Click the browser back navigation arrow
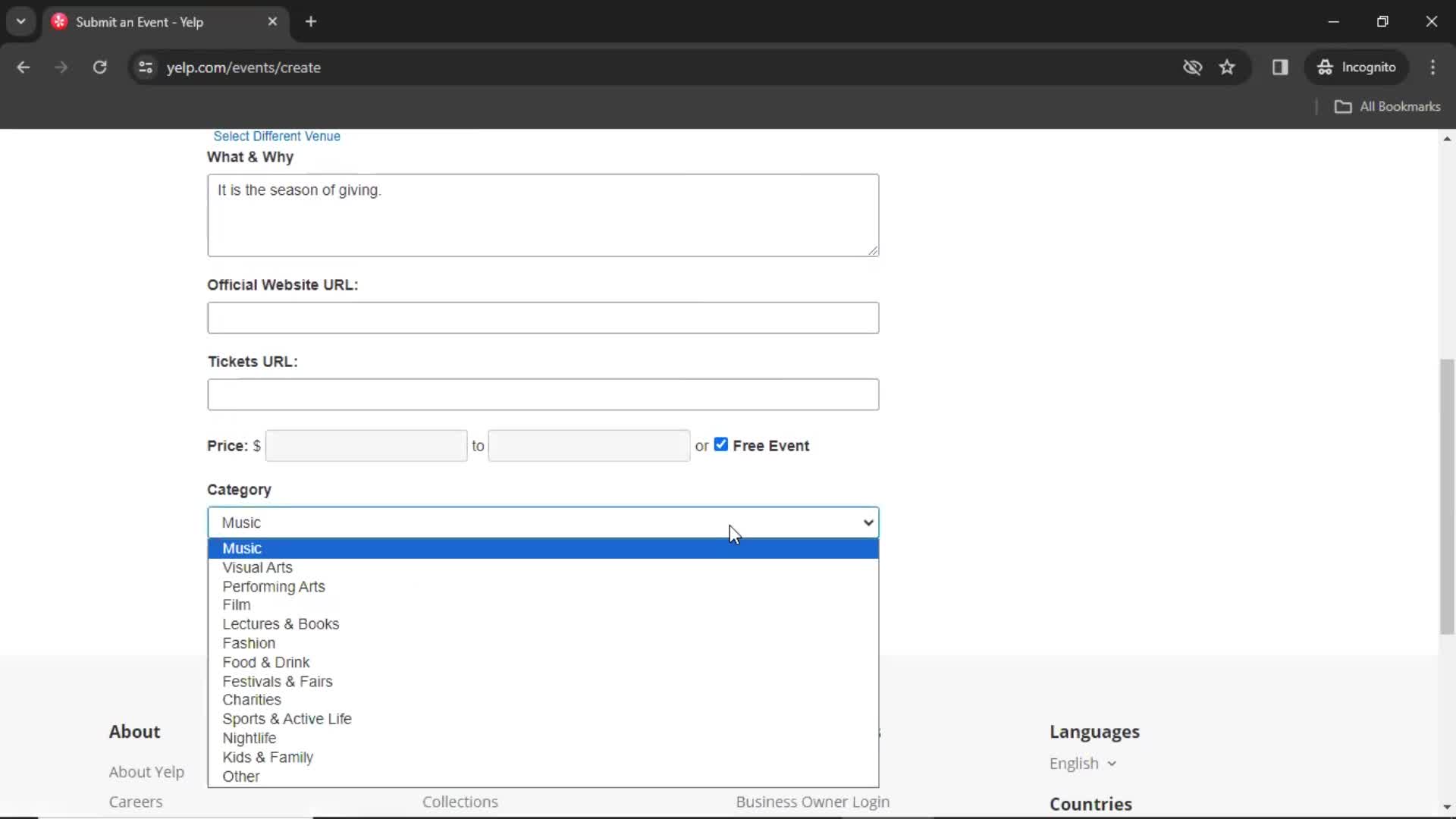Viewport: 1456px width, 819px height. 24,67
